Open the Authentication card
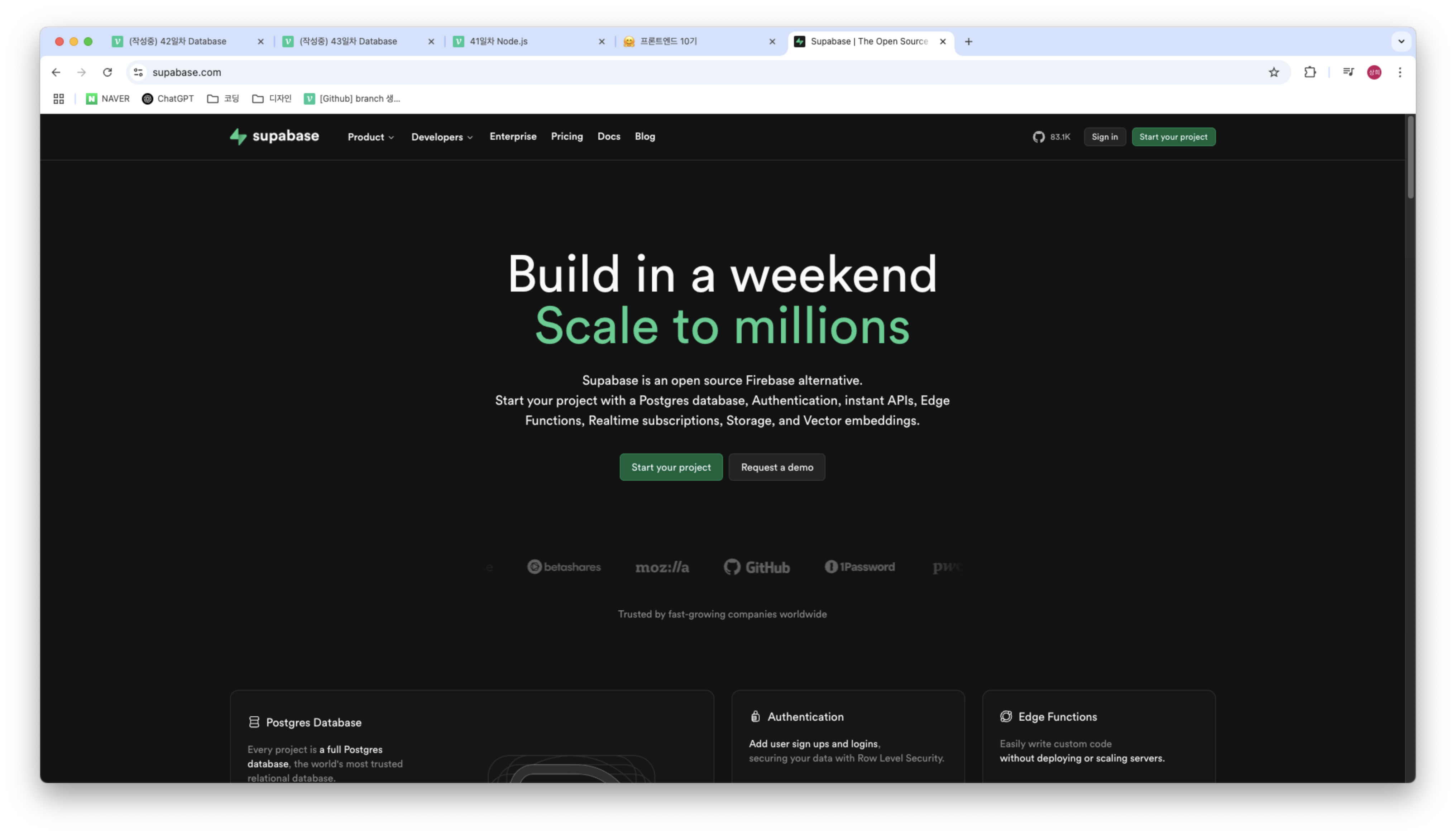 848,736
